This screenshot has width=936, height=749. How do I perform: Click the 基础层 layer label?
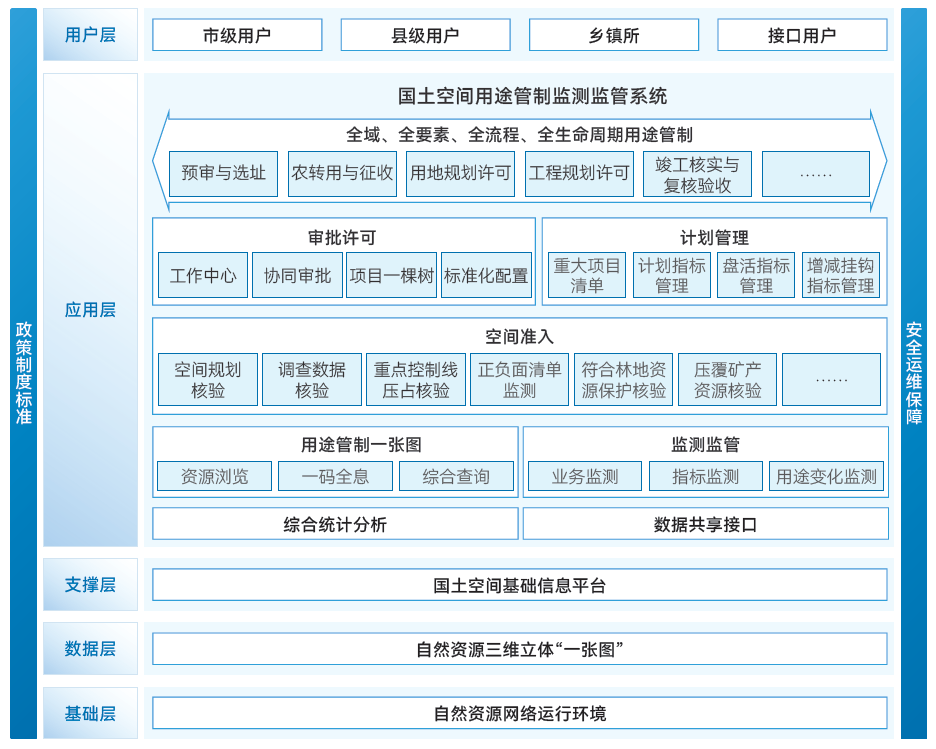(x=90, y=713)
